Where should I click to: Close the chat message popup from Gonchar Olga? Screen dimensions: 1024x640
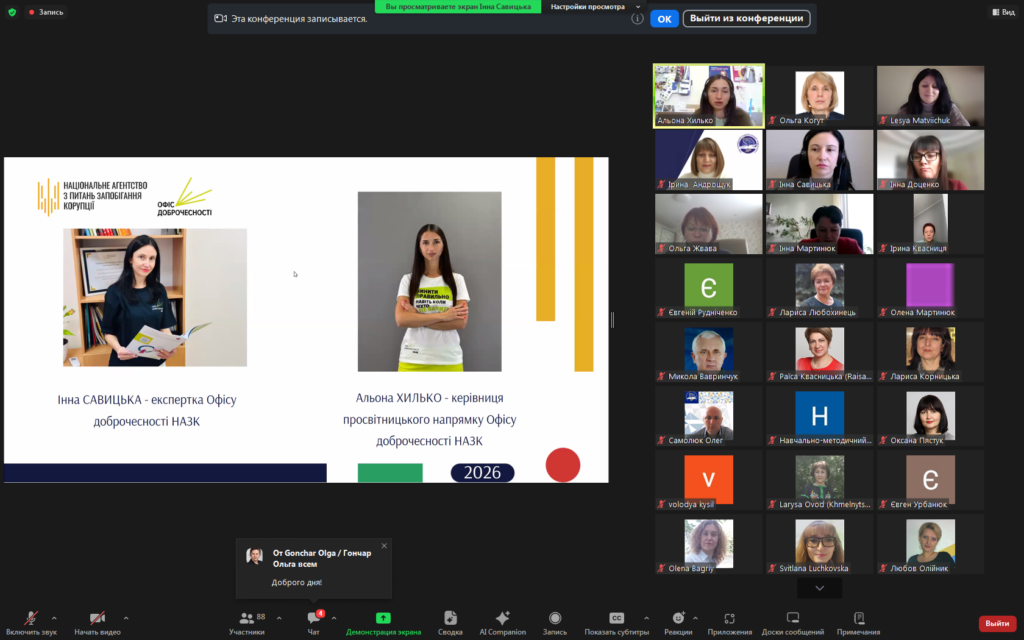coord(384,546)
